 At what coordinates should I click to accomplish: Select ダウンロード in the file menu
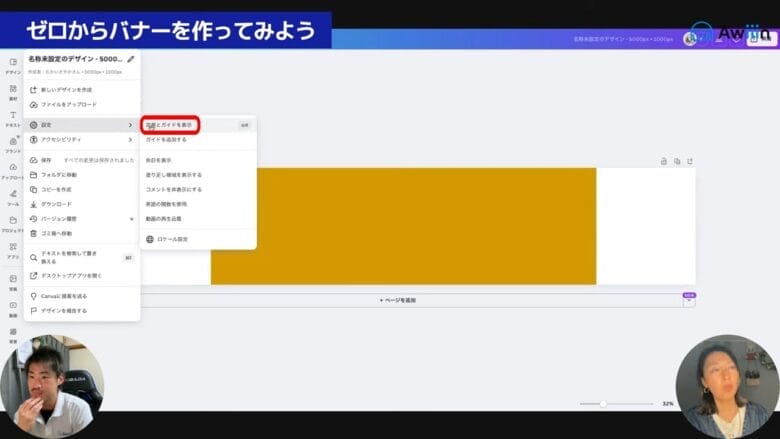pyautogui.click(x=82, y=204)
